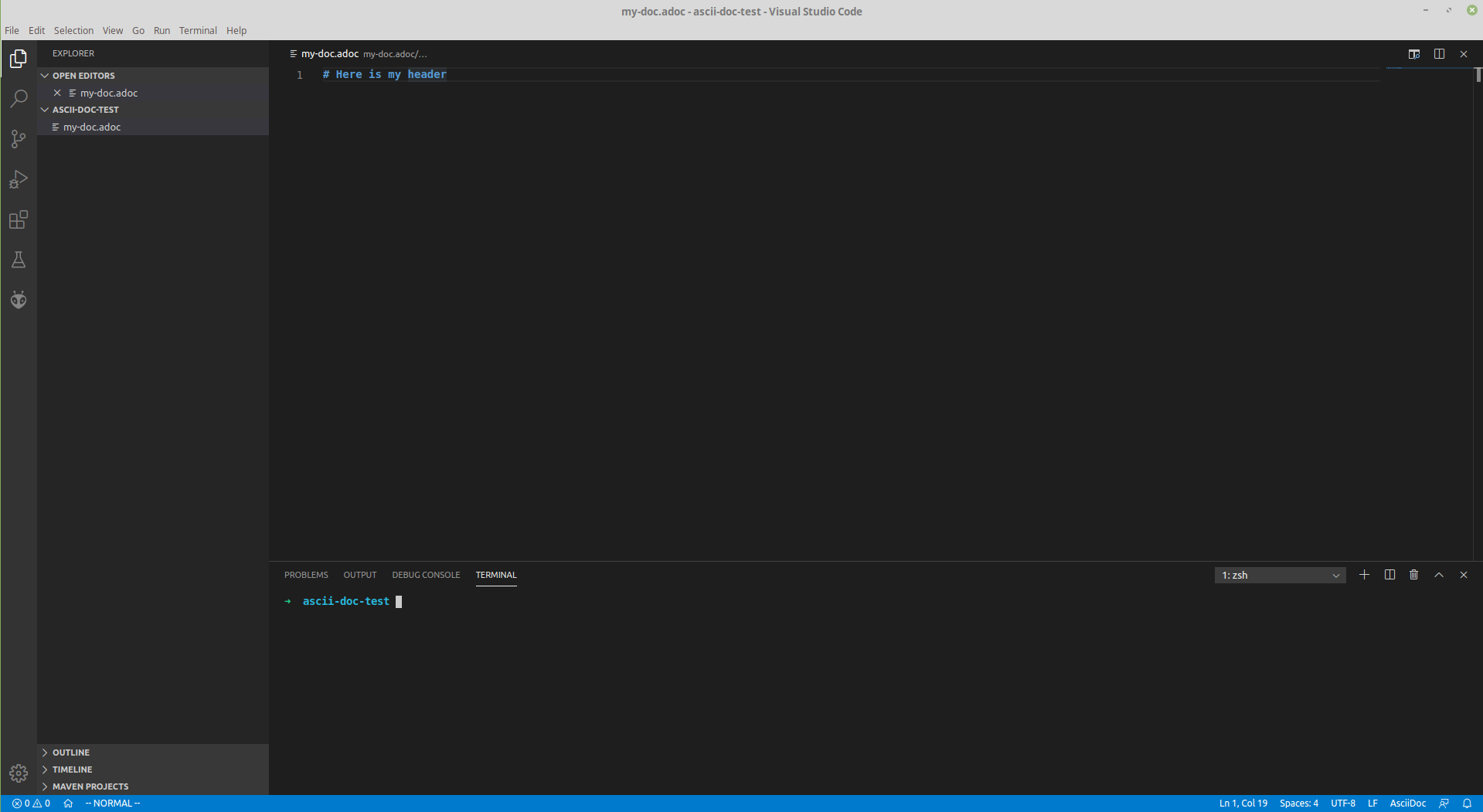This screenshot has width=1483, height=812.
Task: Click line number 1 in gutter
Action: coord(300,75)
